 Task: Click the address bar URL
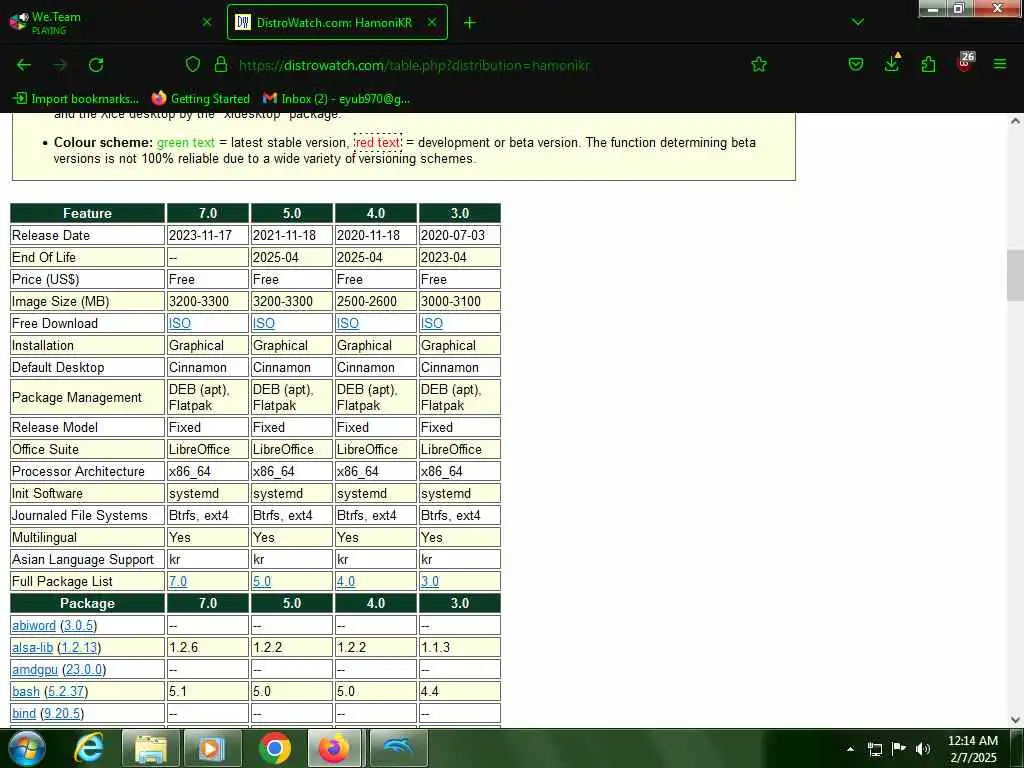[414, 65]
